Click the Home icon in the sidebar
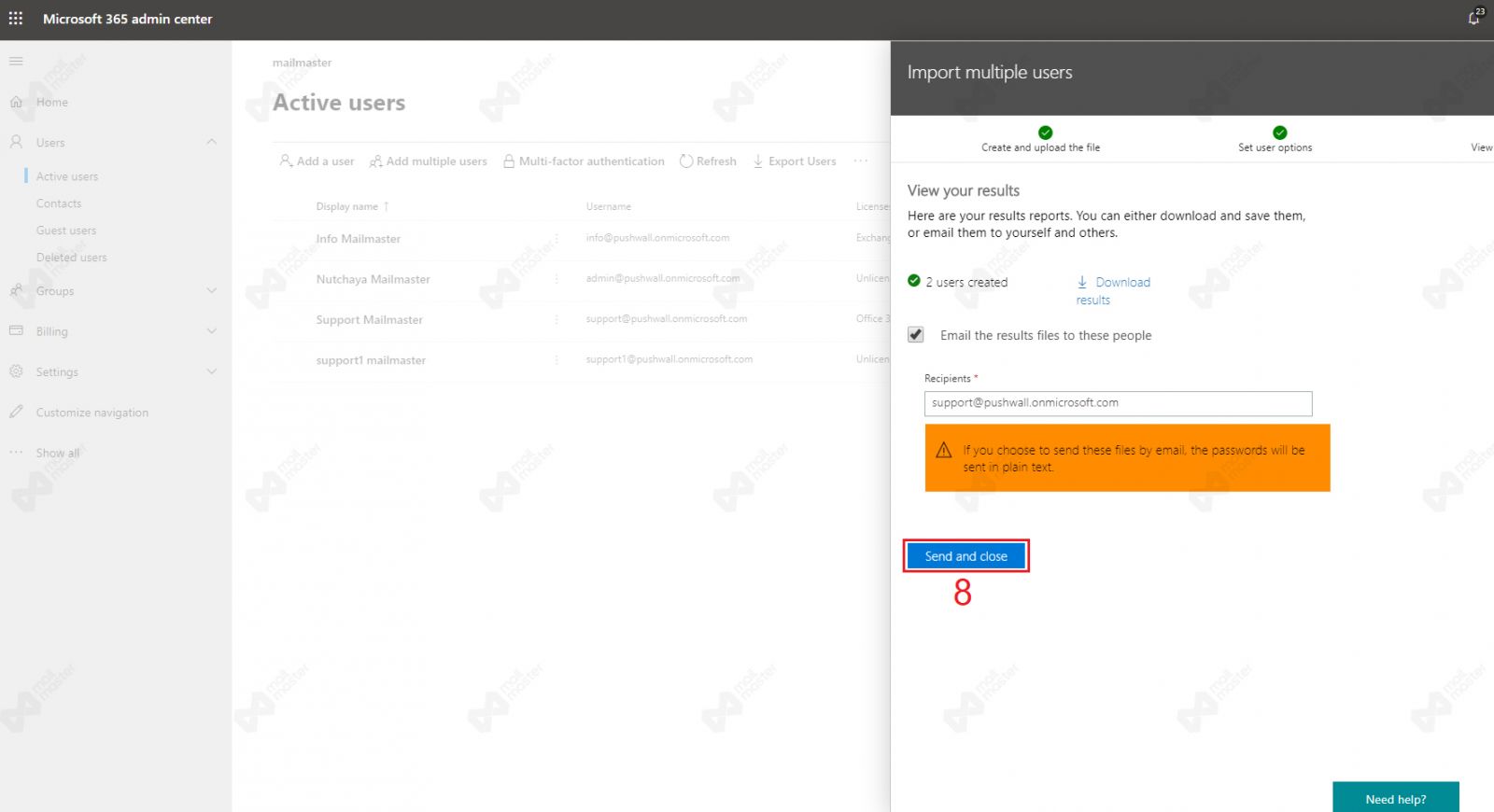 16,103
